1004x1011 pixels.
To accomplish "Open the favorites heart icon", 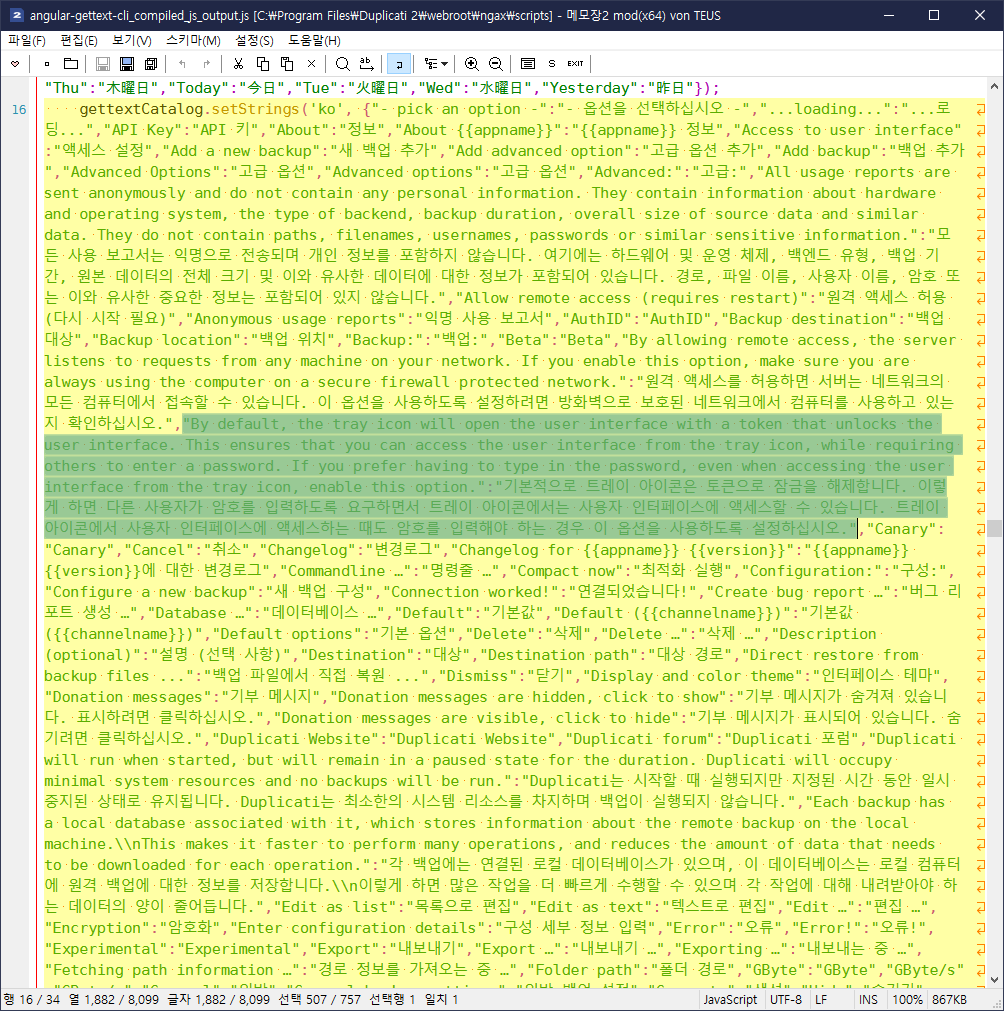I will point(15,64).
